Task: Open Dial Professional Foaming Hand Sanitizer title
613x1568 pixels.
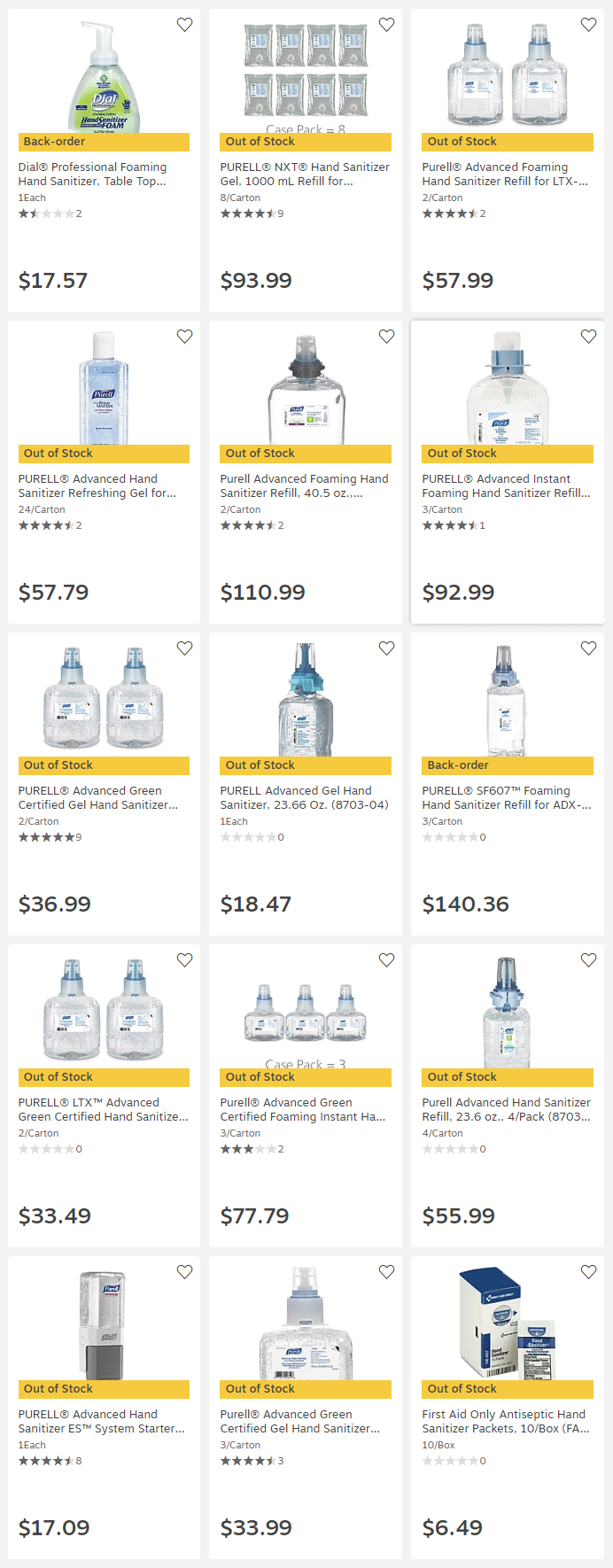Action: (x=92, y=174)
